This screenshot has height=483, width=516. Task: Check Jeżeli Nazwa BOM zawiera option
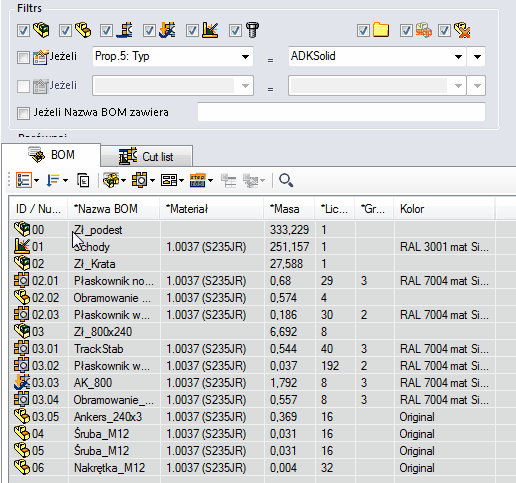click(23, 113)
